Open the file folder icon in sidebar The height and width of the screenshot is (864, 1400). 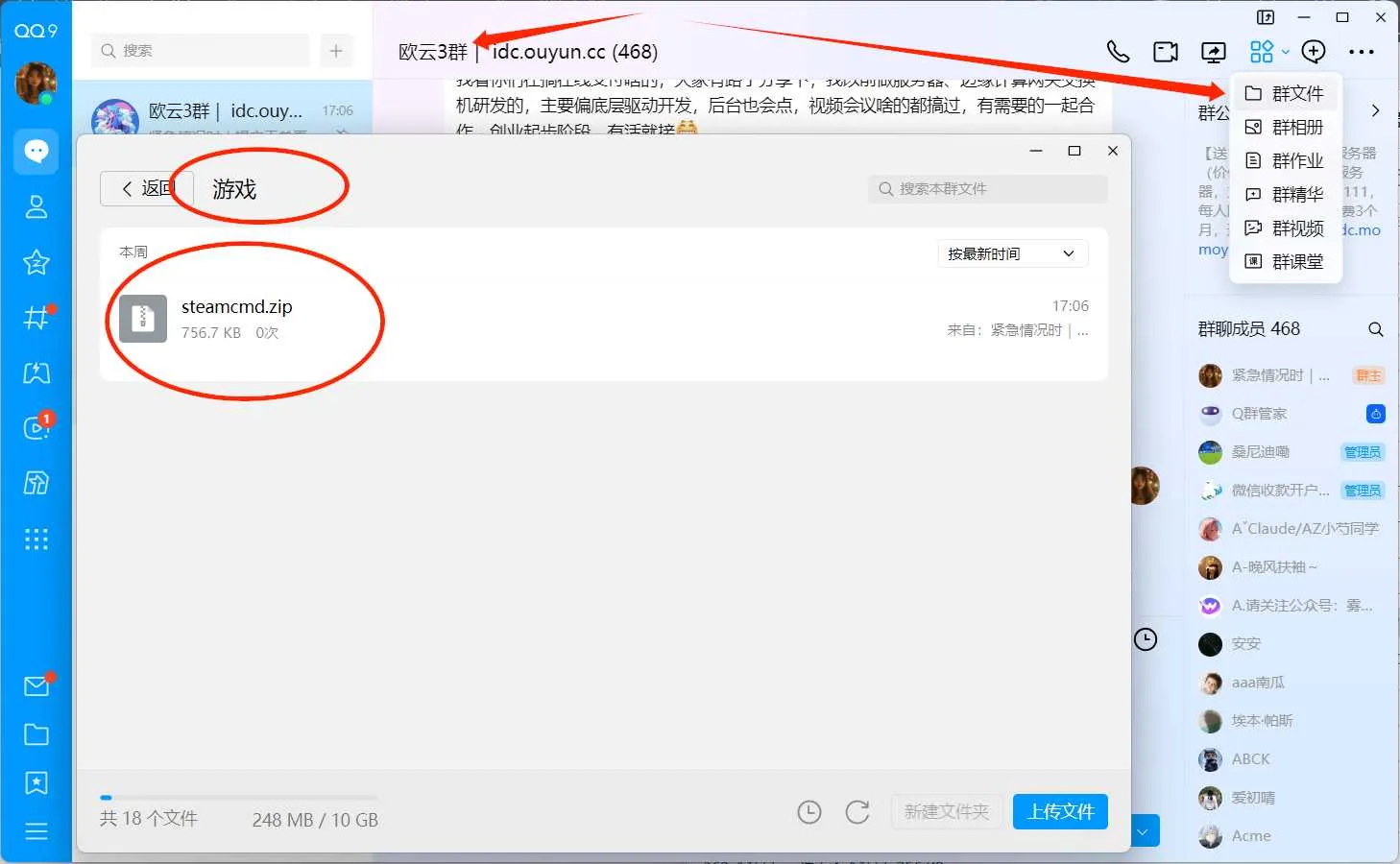point(36,734)
